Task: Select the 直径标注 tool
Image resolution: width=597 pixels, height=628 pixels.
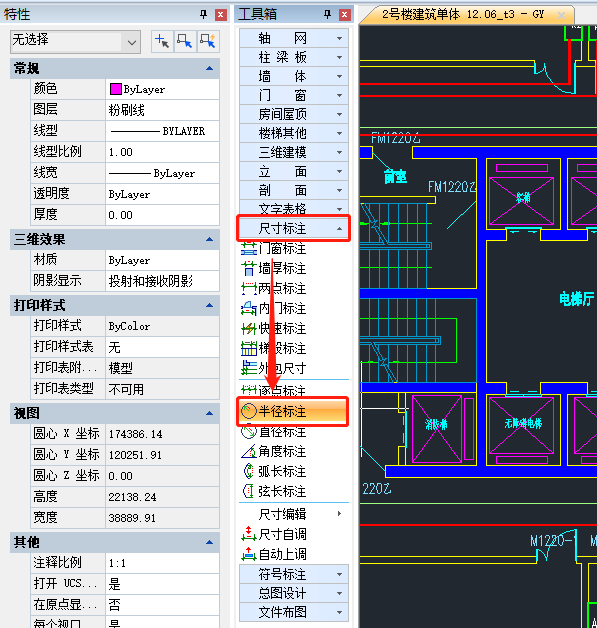Action: (x=274, y=432)
